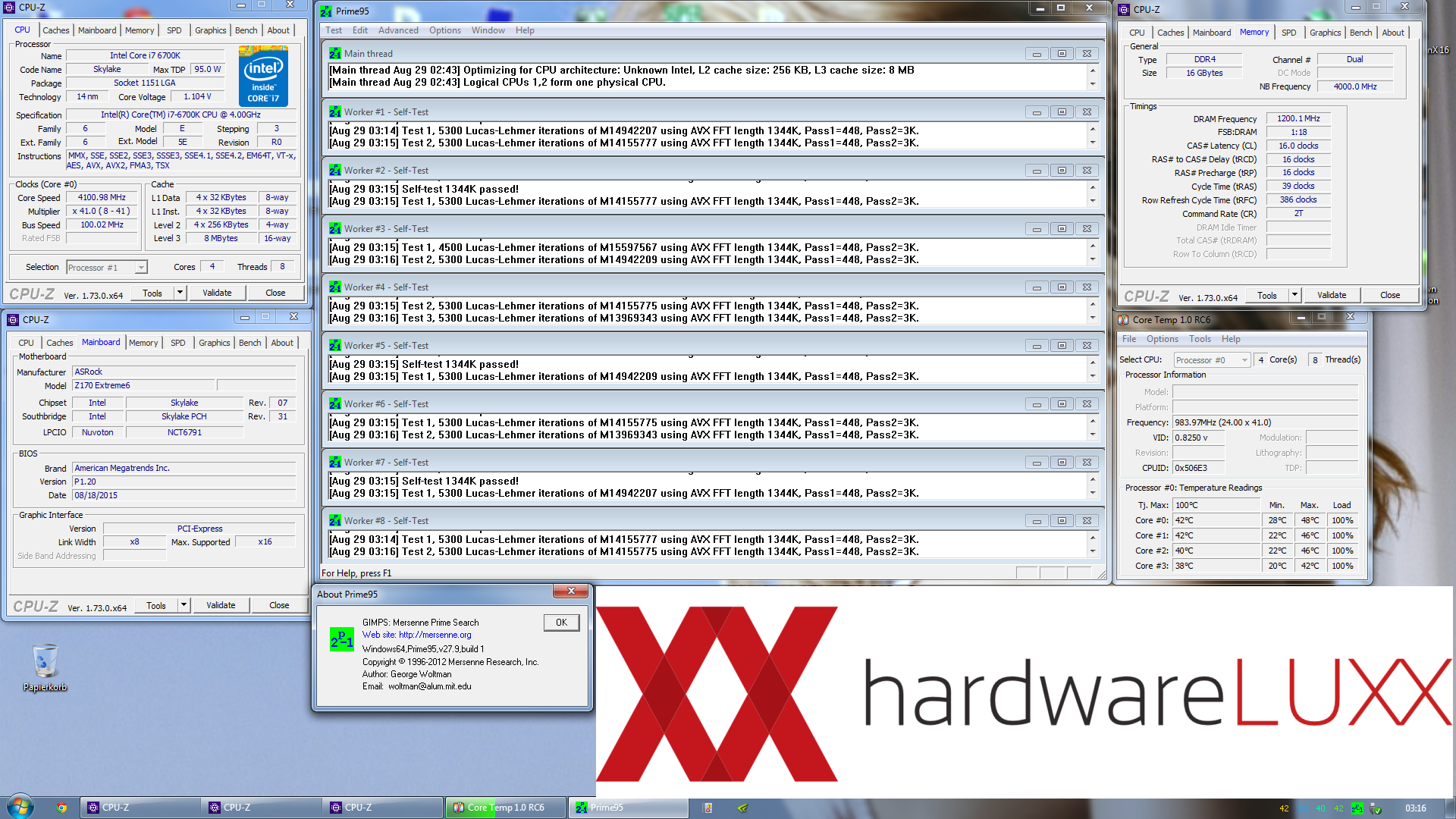Click Tools button in CPU-Z Mainboard window

156,605
